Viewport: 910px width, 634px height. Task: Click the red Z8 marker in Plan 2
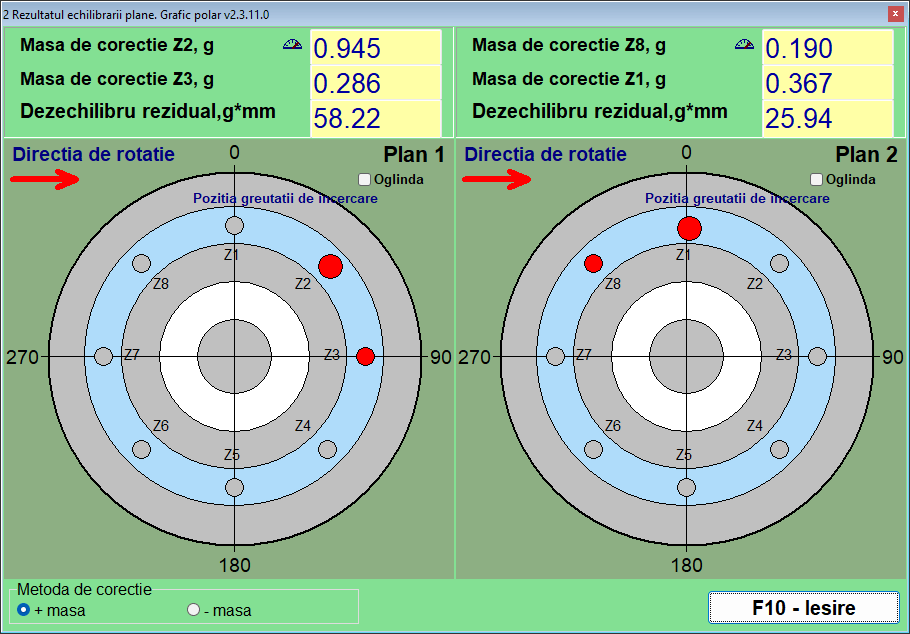click(x=593, y=264)
